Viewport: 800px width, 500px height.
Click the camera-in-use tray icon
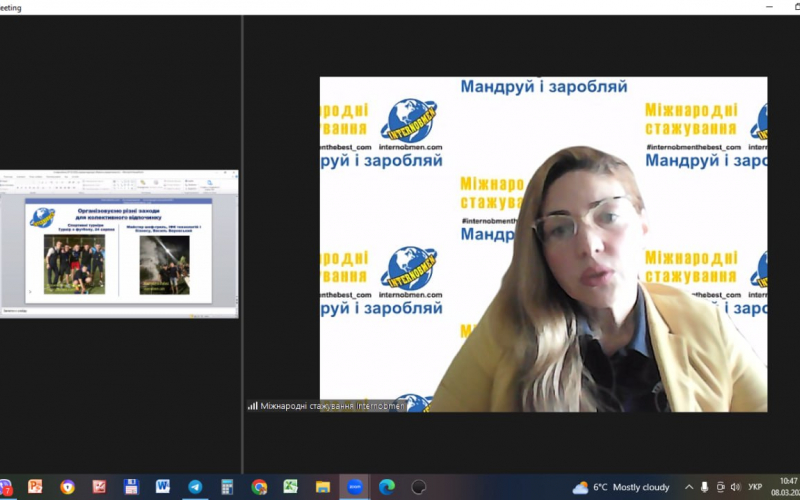coord(720,487)
